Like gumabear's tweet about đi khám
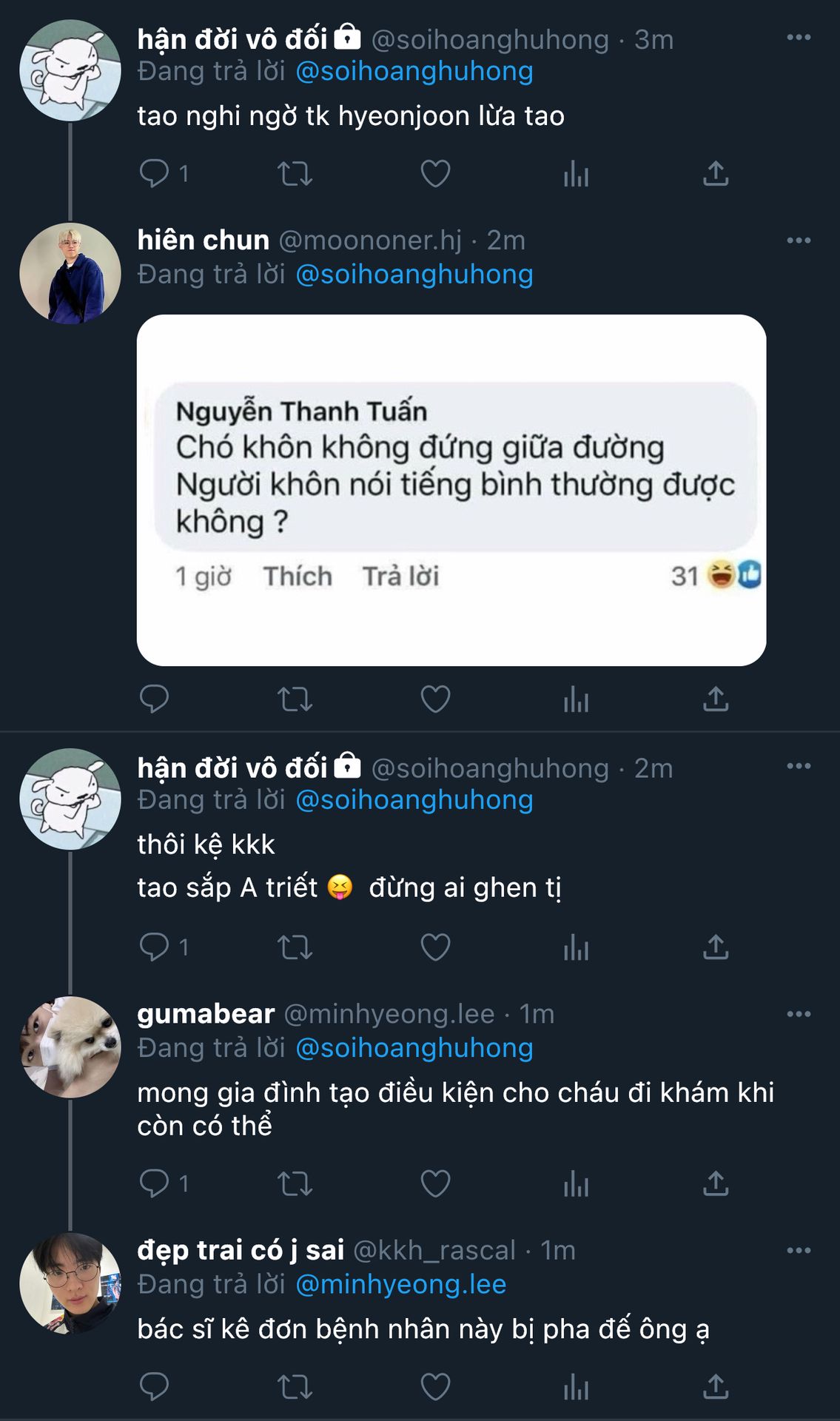Viewport: 840px width, 1421px height. coord(435,1183)
